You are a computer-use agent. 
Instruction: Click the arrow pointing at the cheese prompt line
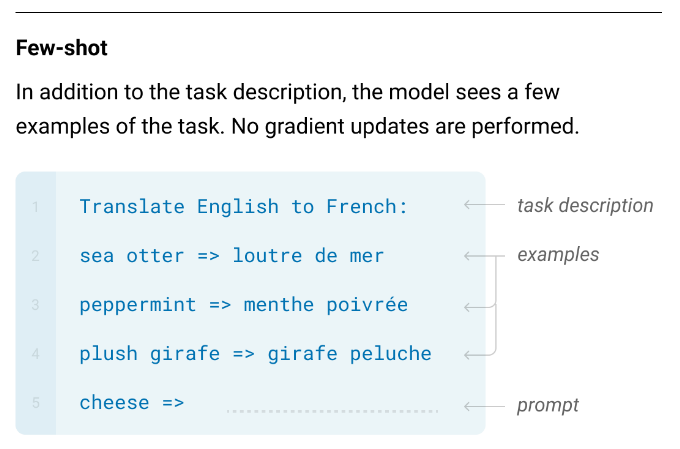tap(482, 406)
